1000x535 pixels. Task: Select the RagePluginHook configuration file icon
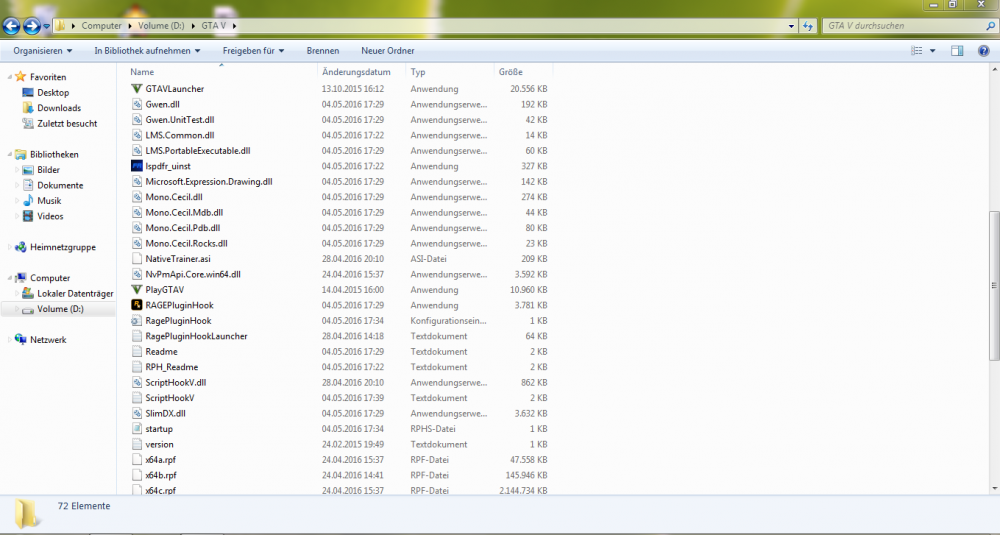136,321
